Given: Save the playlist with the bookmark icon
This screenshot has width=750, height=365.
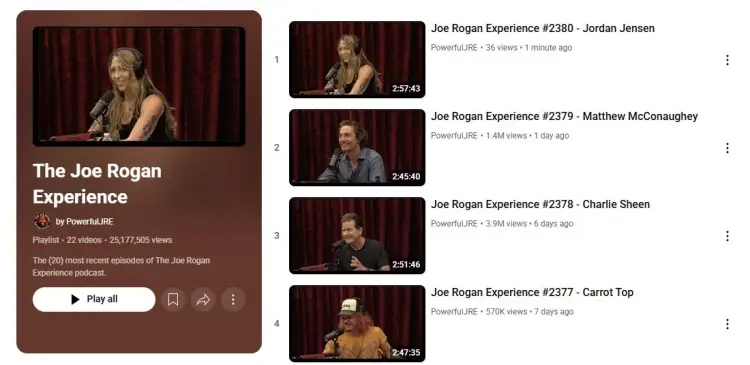Looking at the screenshot, I should click(x=173, y=299).
